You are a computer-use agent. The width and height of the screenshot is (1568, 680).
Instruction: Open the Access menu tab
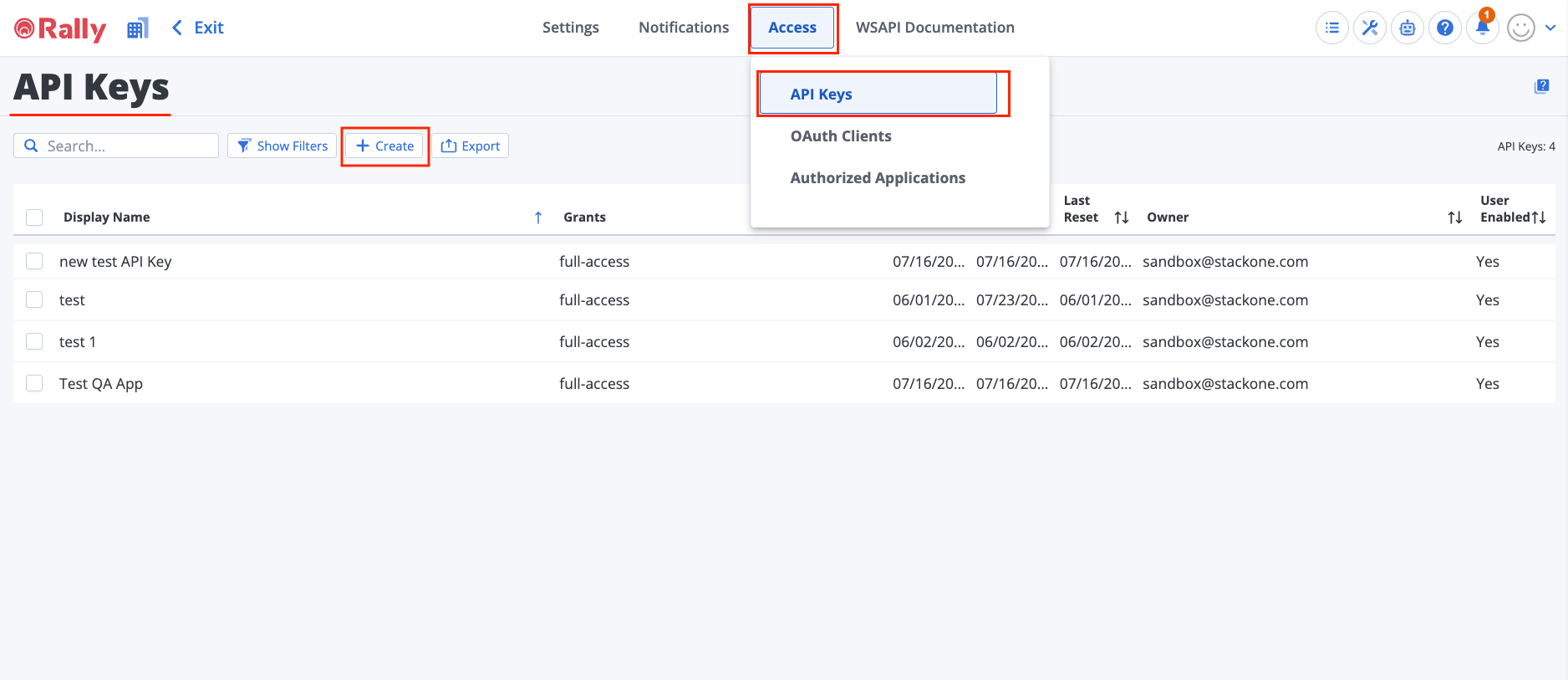pos(792,28)
